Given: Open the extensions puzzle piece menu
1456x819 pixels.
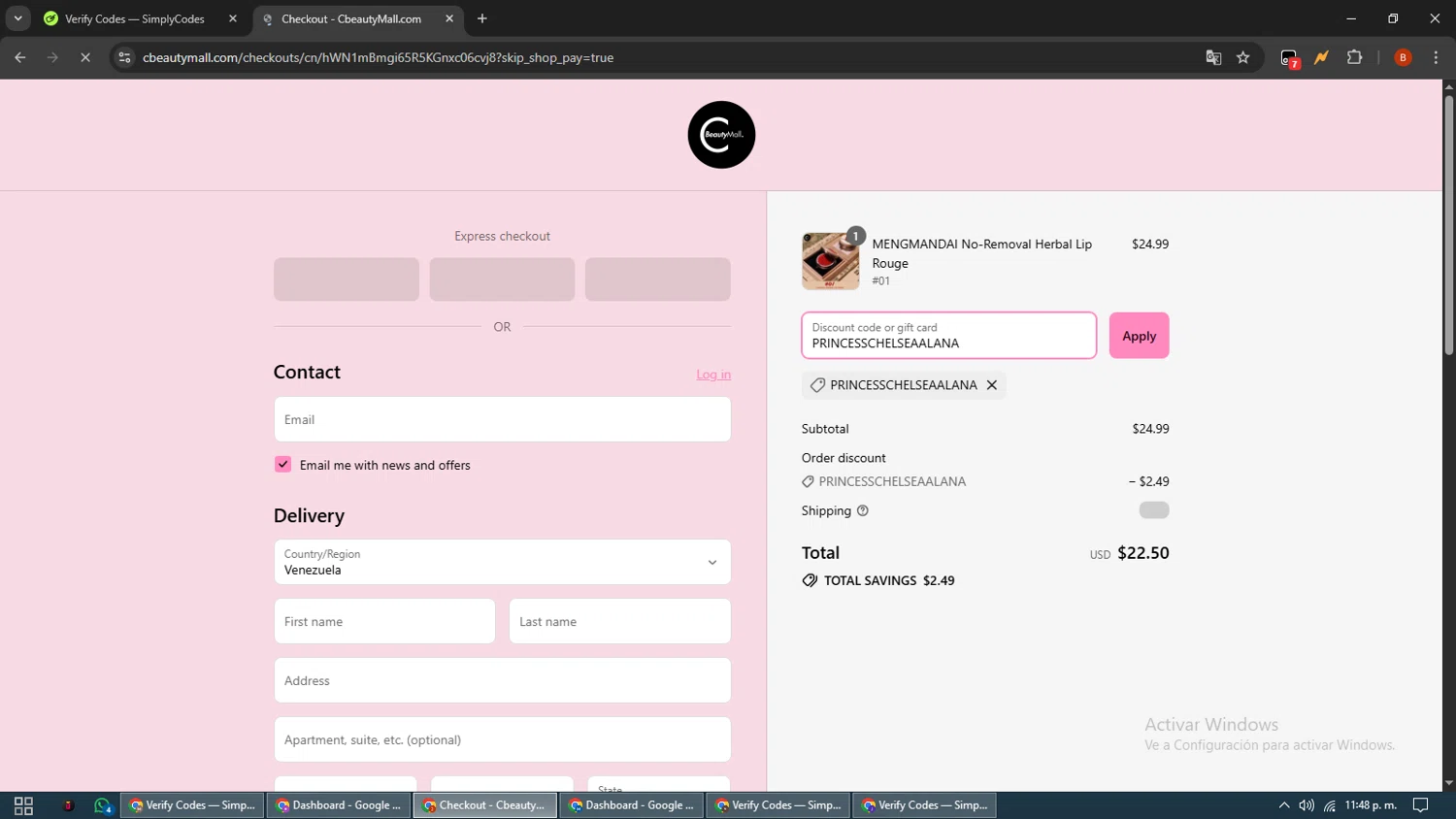Looking at the screenshot, I should point(1354,57).
